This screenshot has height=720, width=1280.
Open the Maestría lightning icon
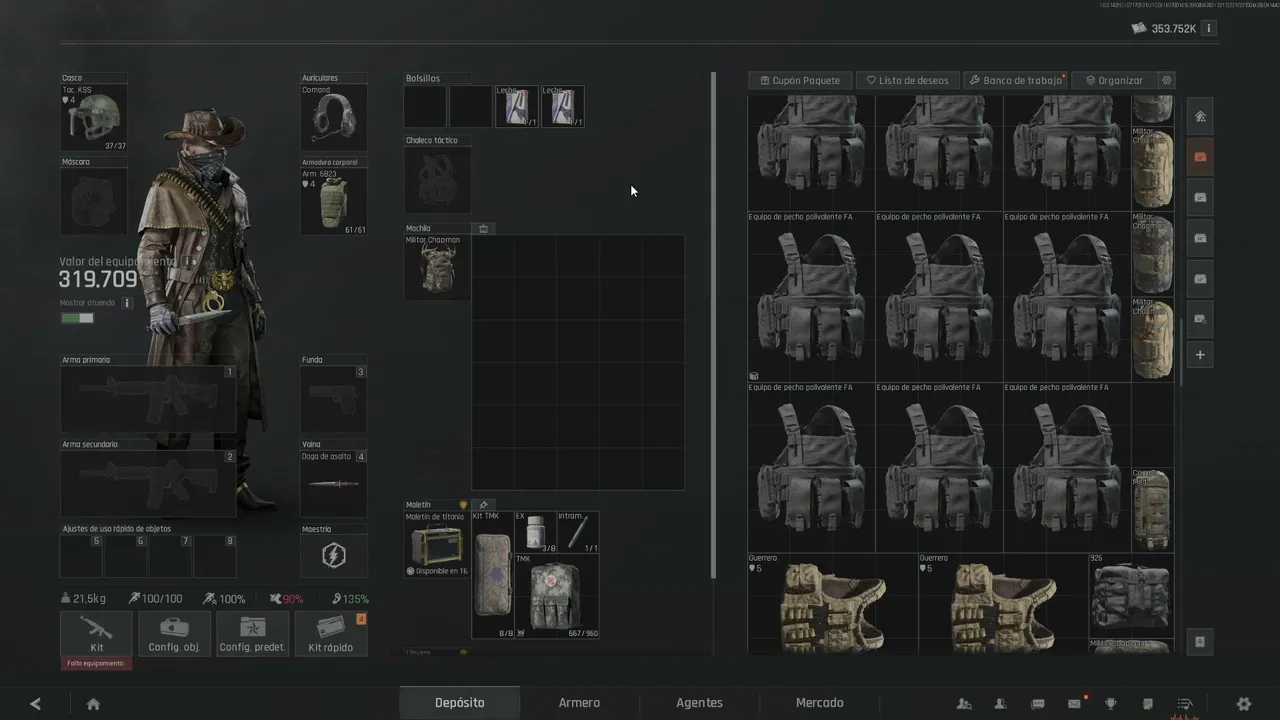click(x=334, y=555)
